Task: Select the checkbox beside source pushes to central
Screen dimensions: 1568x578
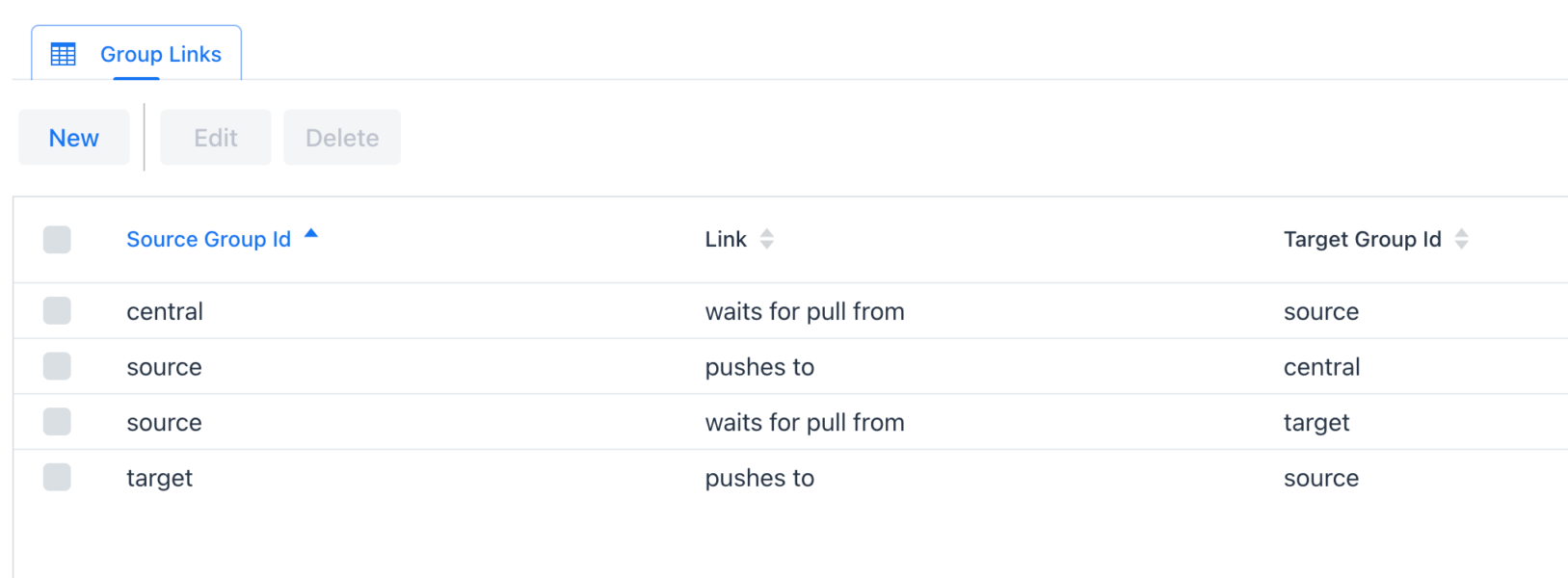Action: (x=57, y=366)
